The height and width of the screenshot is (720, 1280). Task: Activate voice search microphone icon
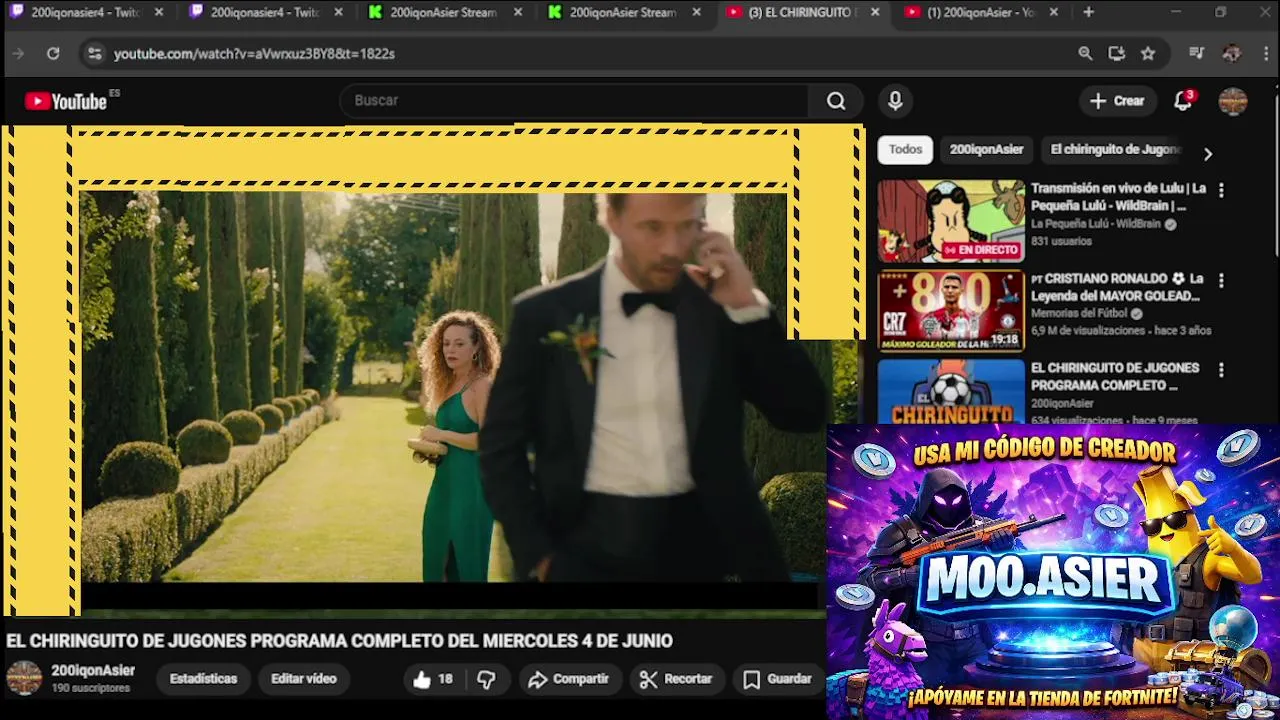[895, 101]
